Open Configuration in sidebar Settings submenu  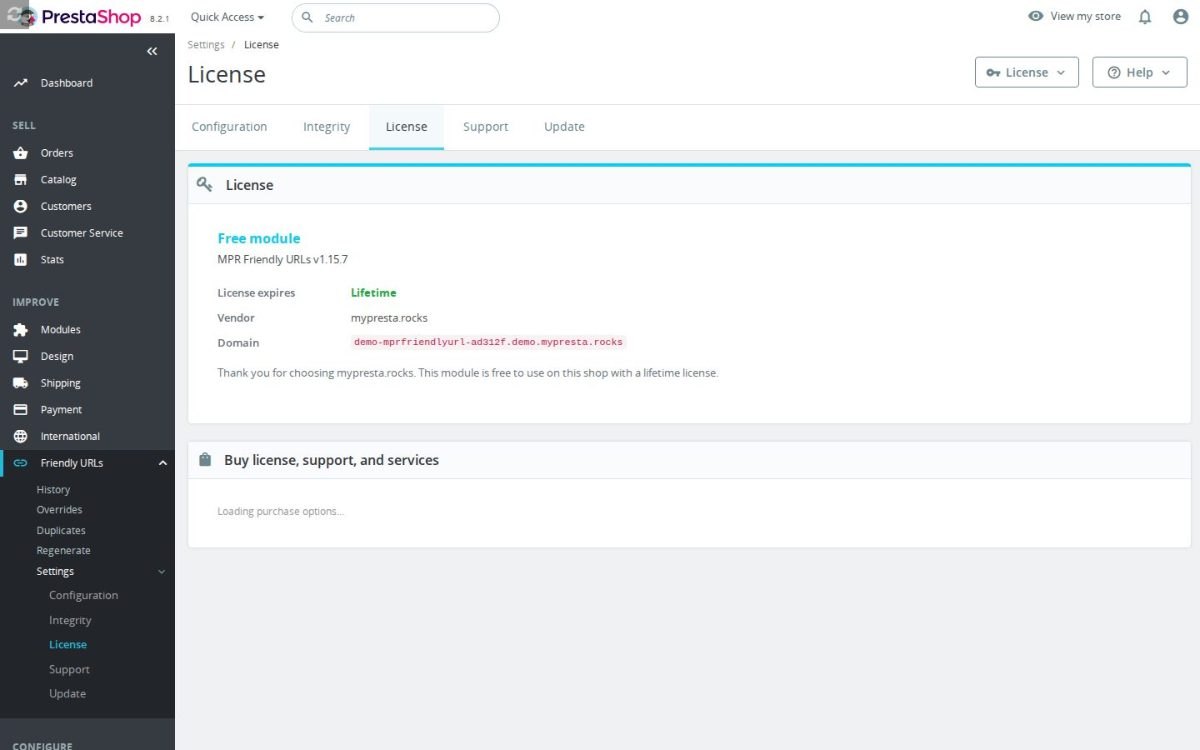tap(83, 595)
